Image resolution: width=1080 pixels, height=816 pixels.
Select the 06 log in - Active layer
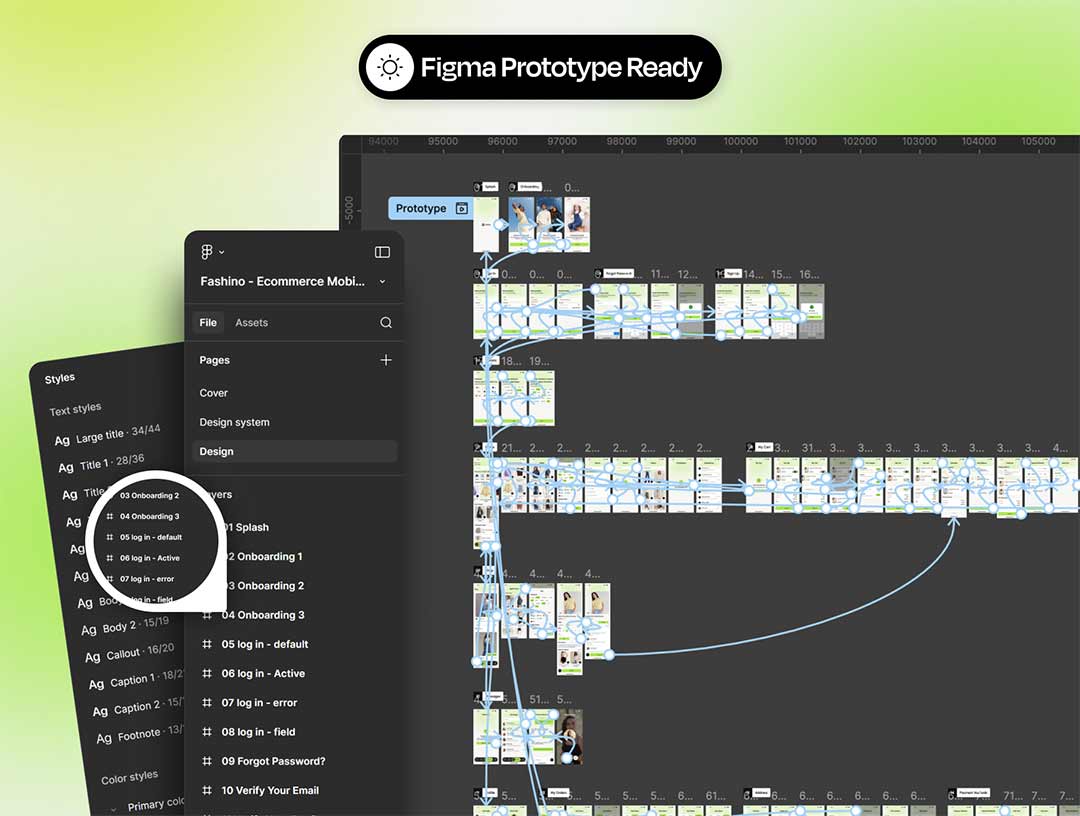coord(263,674)
